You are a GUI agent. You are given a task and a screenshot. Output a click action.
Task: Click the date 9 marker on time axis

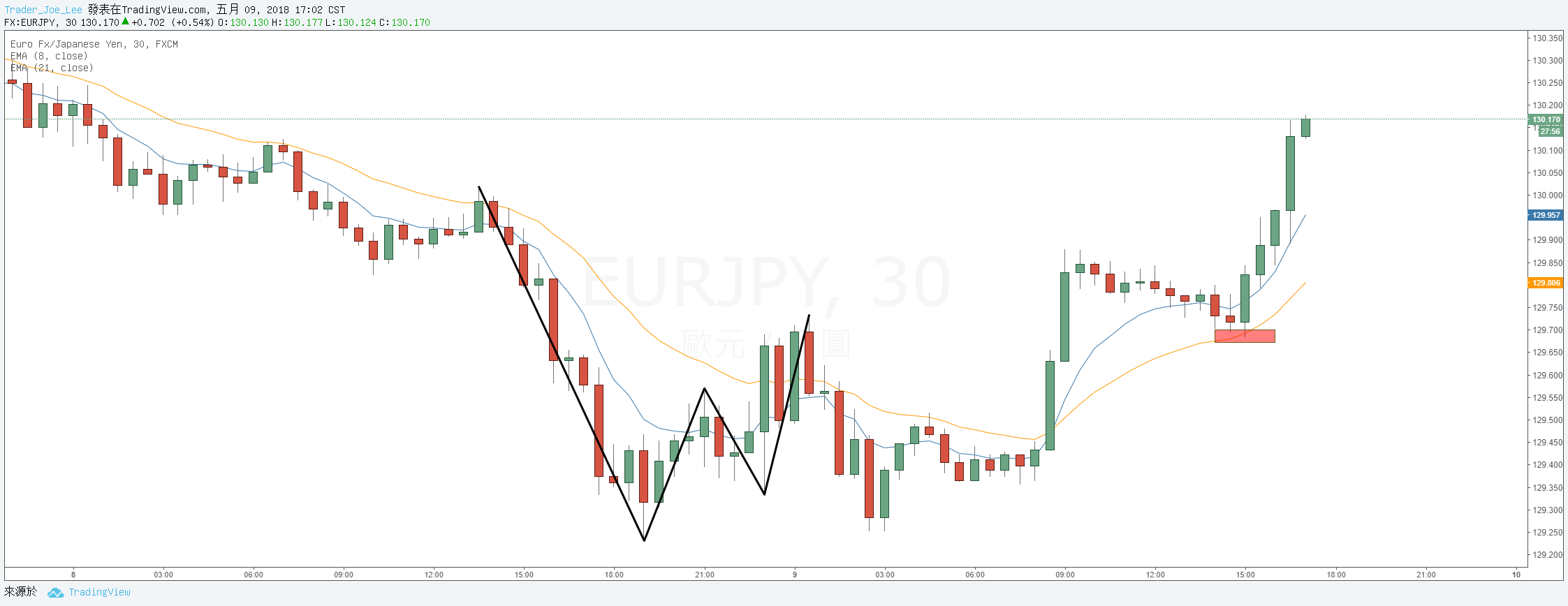795,575
